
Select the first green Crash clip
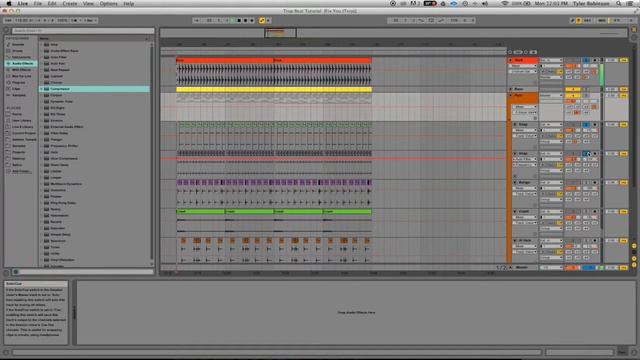pos(200,211)
